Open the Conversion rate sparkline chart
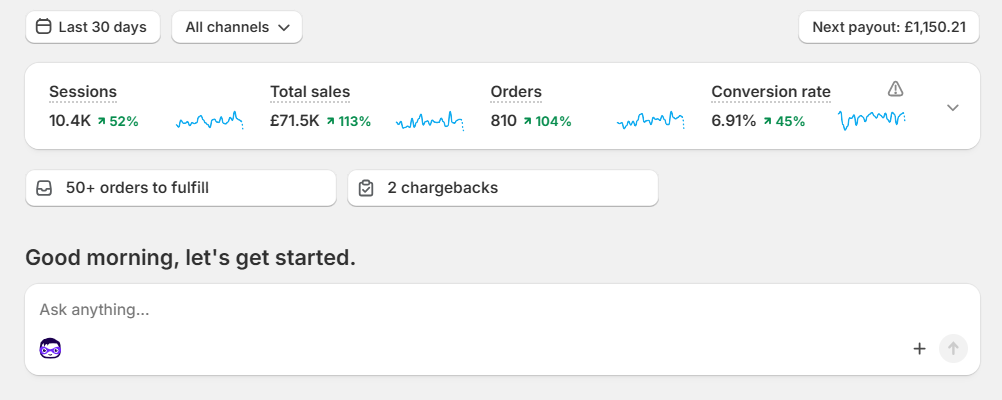Screen dimensions: 1002x400 click(872, 121)
